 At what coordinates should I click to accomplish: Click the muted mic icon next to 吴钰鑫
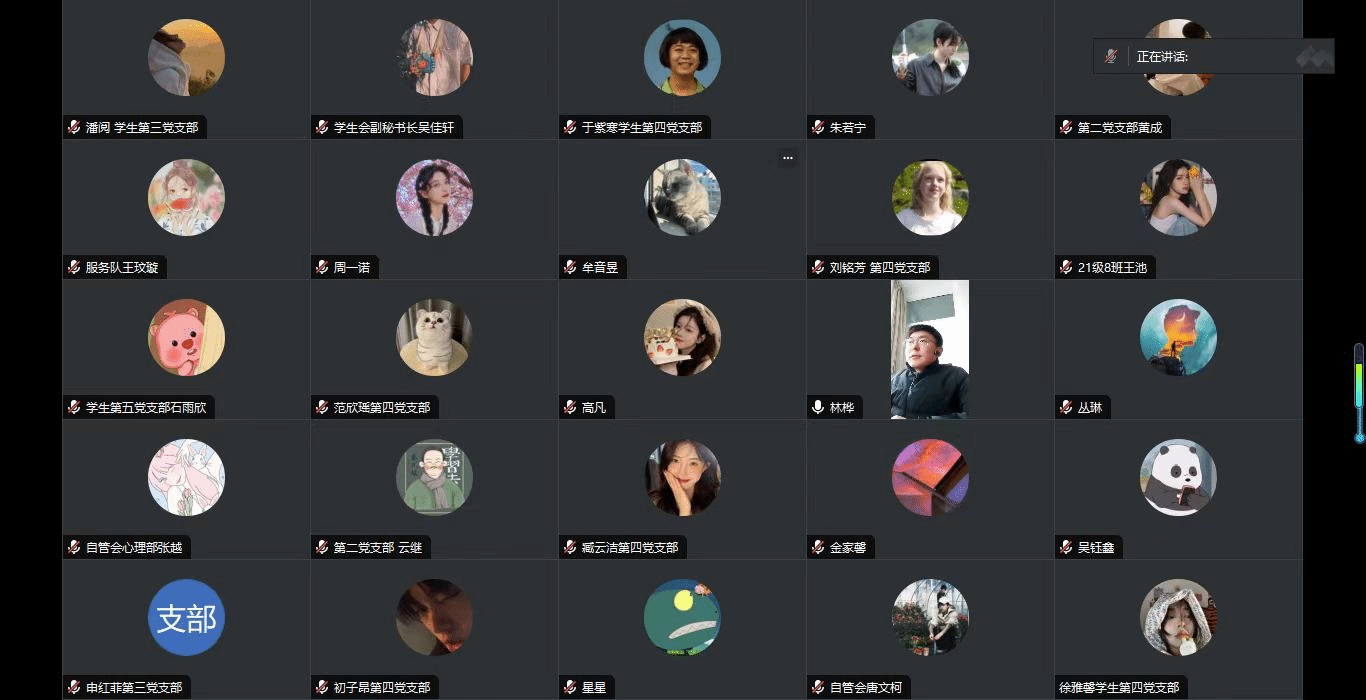point(1066,548)
